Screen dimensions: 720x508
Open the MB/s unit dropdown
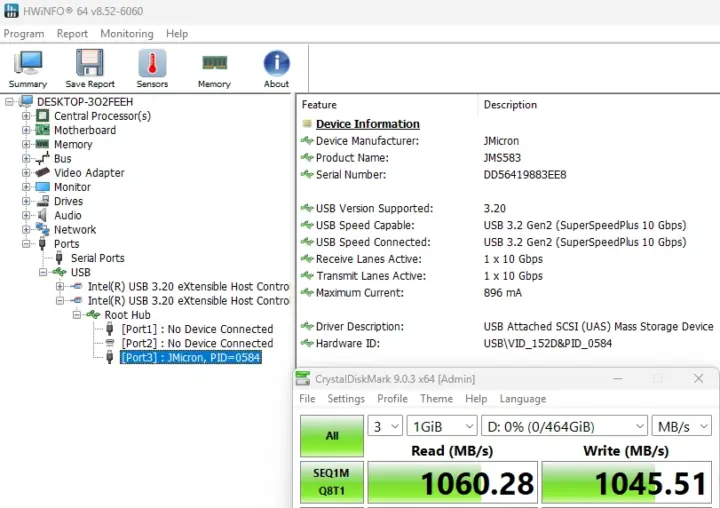pos(682,427)
